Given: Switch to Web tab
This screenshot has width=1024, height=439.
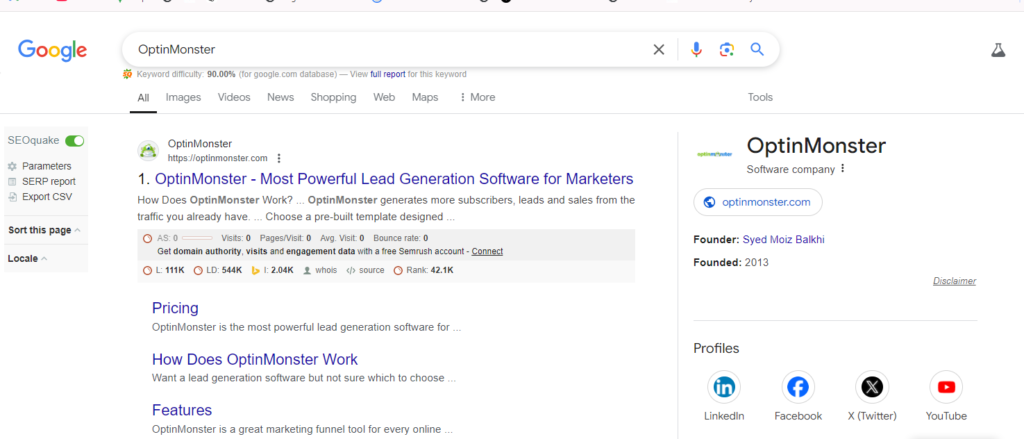Looking at the screenshot, I should point(384,97).
